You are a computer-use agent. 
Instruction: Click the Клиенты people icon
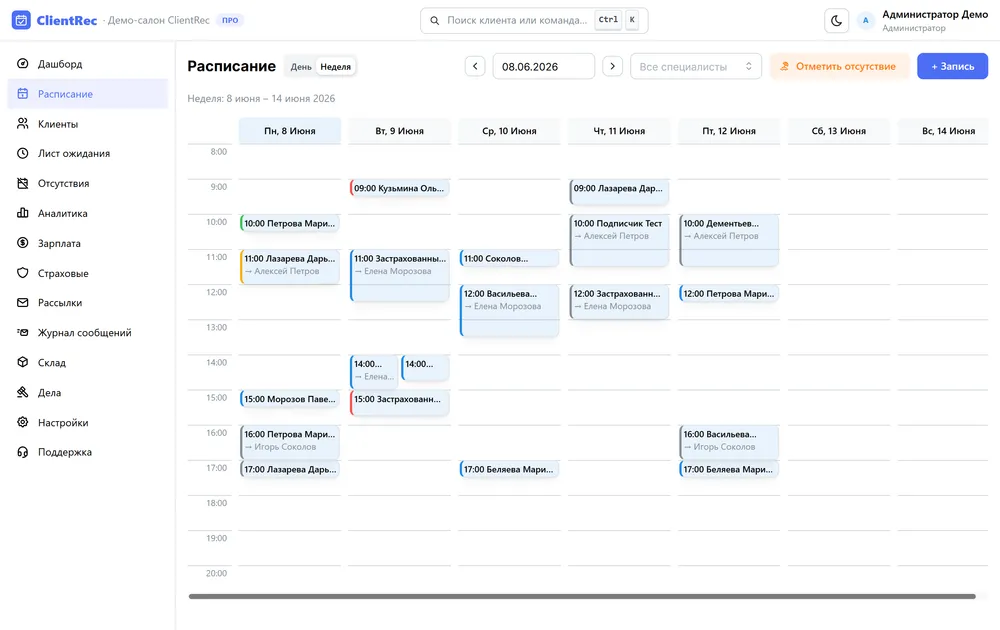[22, 124]
